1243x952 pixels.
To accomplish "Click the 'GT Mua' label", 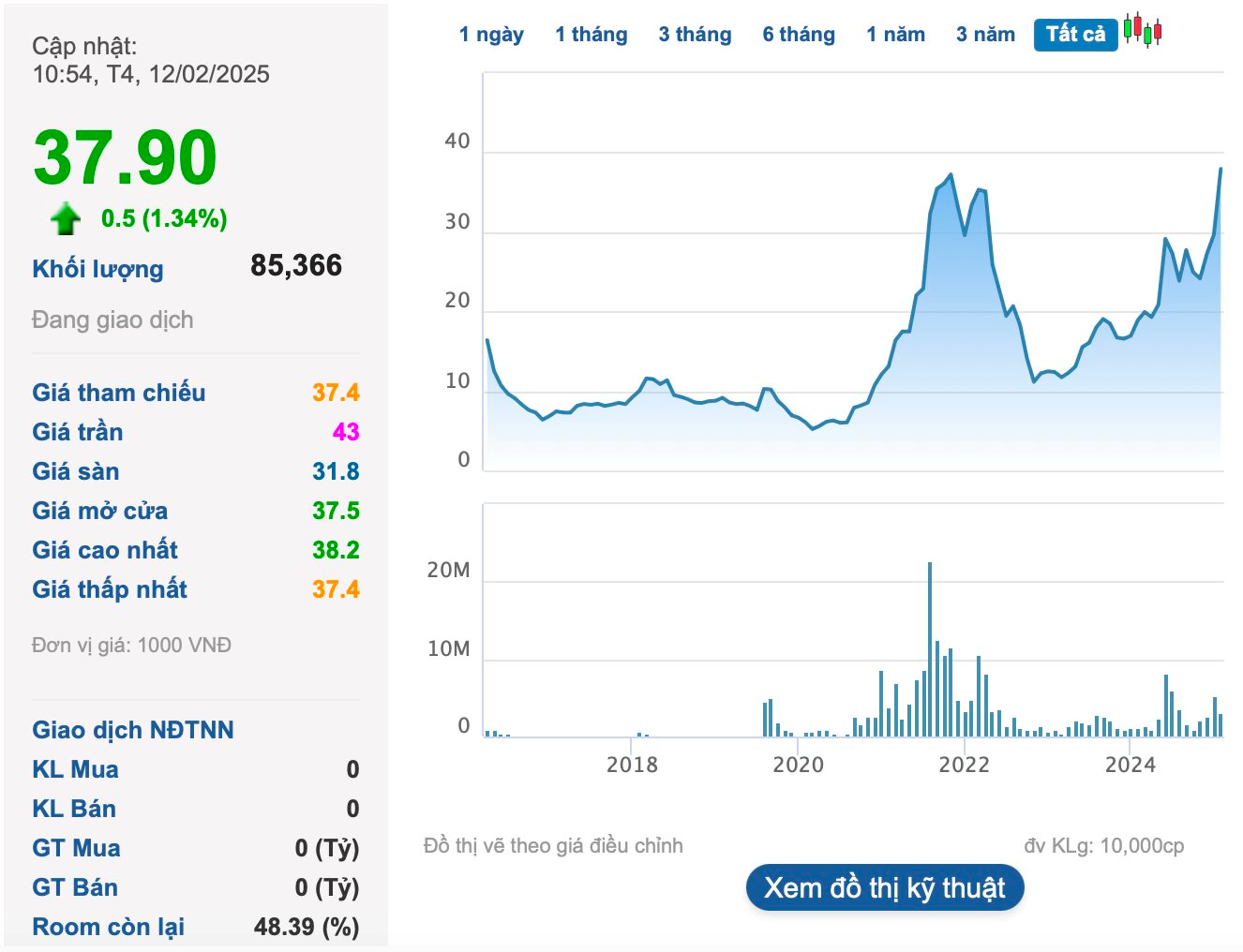I will [76, 848].
